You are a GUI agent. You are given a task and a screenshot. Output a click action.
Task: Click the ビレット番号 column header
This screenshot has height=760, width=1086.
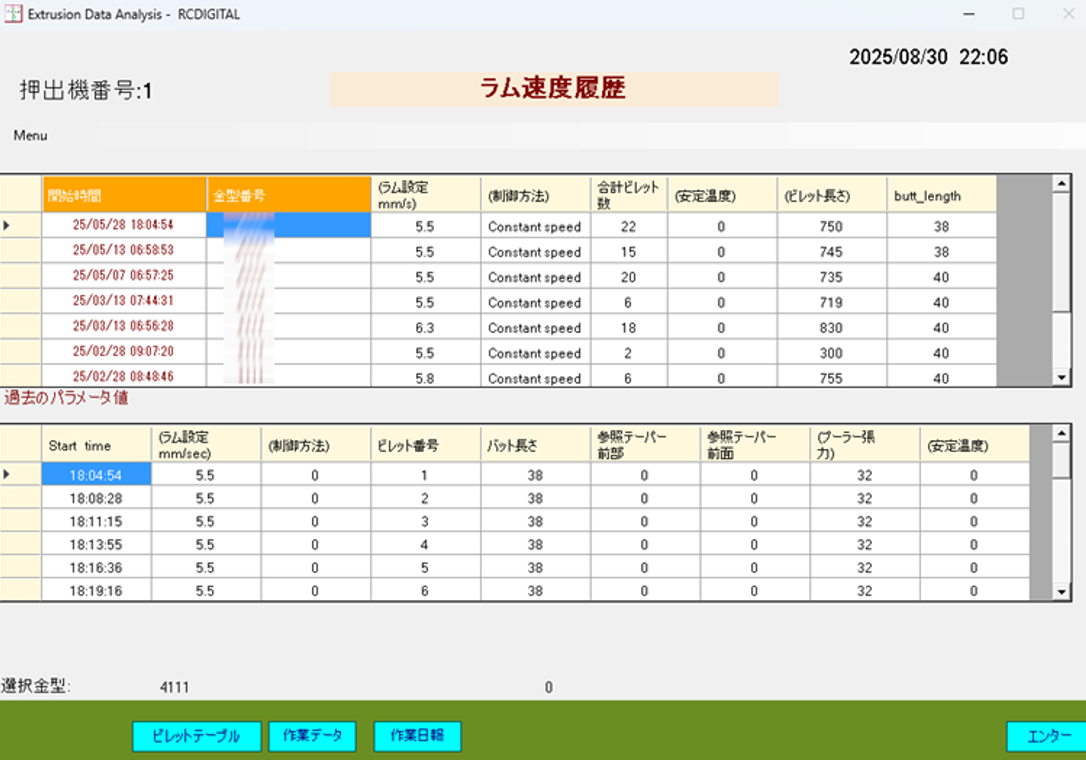click(425, 445)
